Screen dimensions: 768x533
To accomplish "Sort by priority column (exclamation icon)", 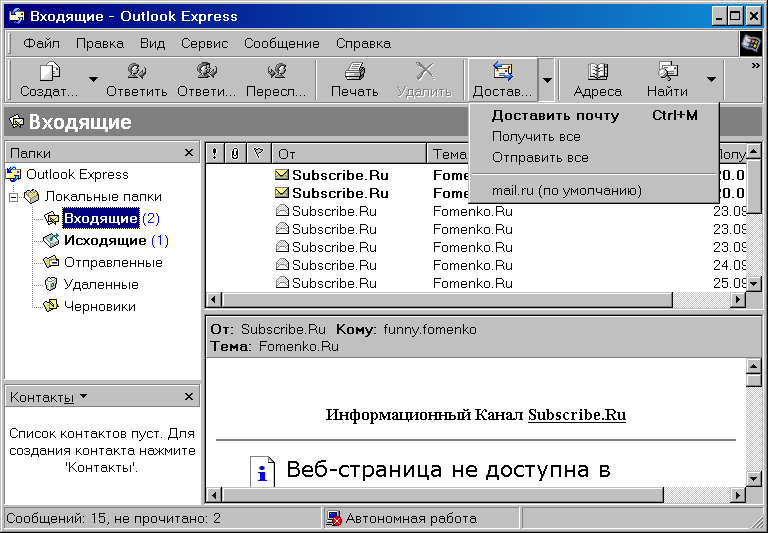I will [x=215, y=154].
